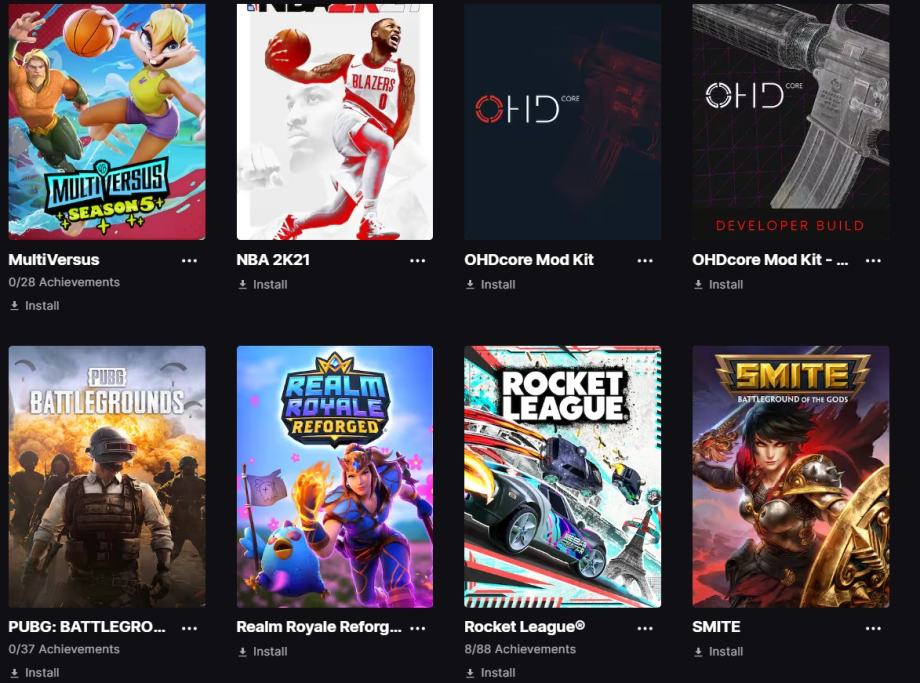This screenshot has height=683, width=920.
Task: Open the three-dot menu for MultiVersus
Action: [189, 261]
